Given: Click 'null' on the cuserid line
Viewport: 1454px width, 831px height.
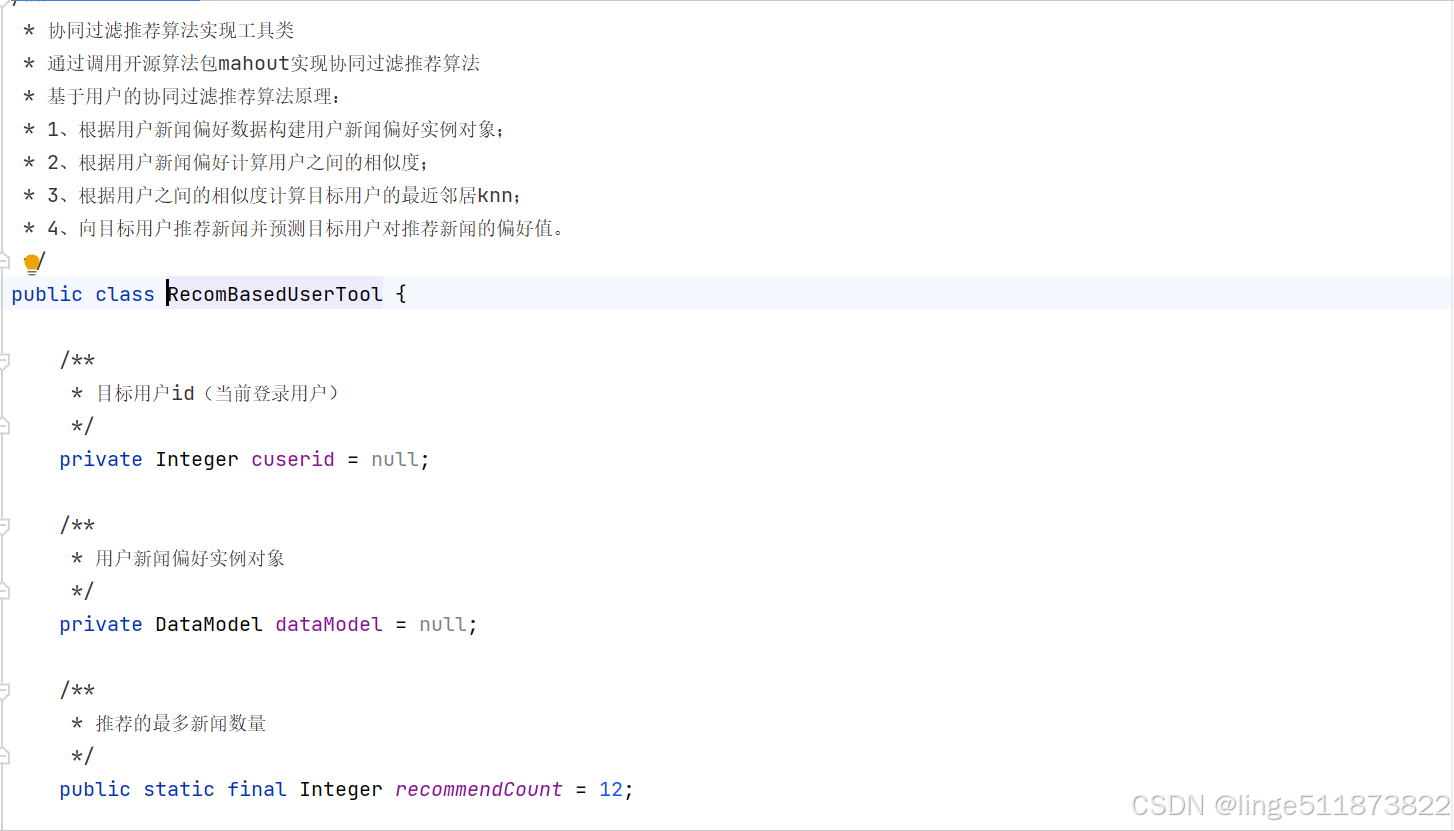Looking at the screenshot, I should 395,459.
